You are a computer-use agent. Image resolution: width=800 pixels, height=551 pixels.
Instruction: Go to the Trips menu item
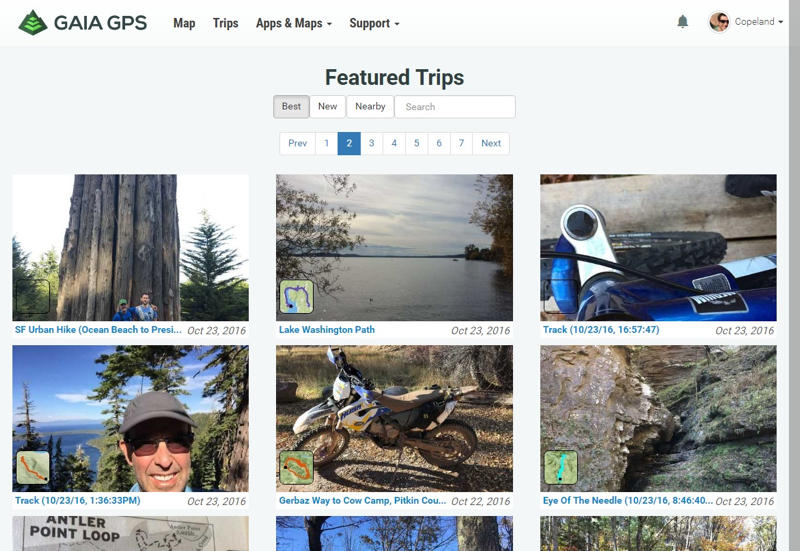click(225, 23)
